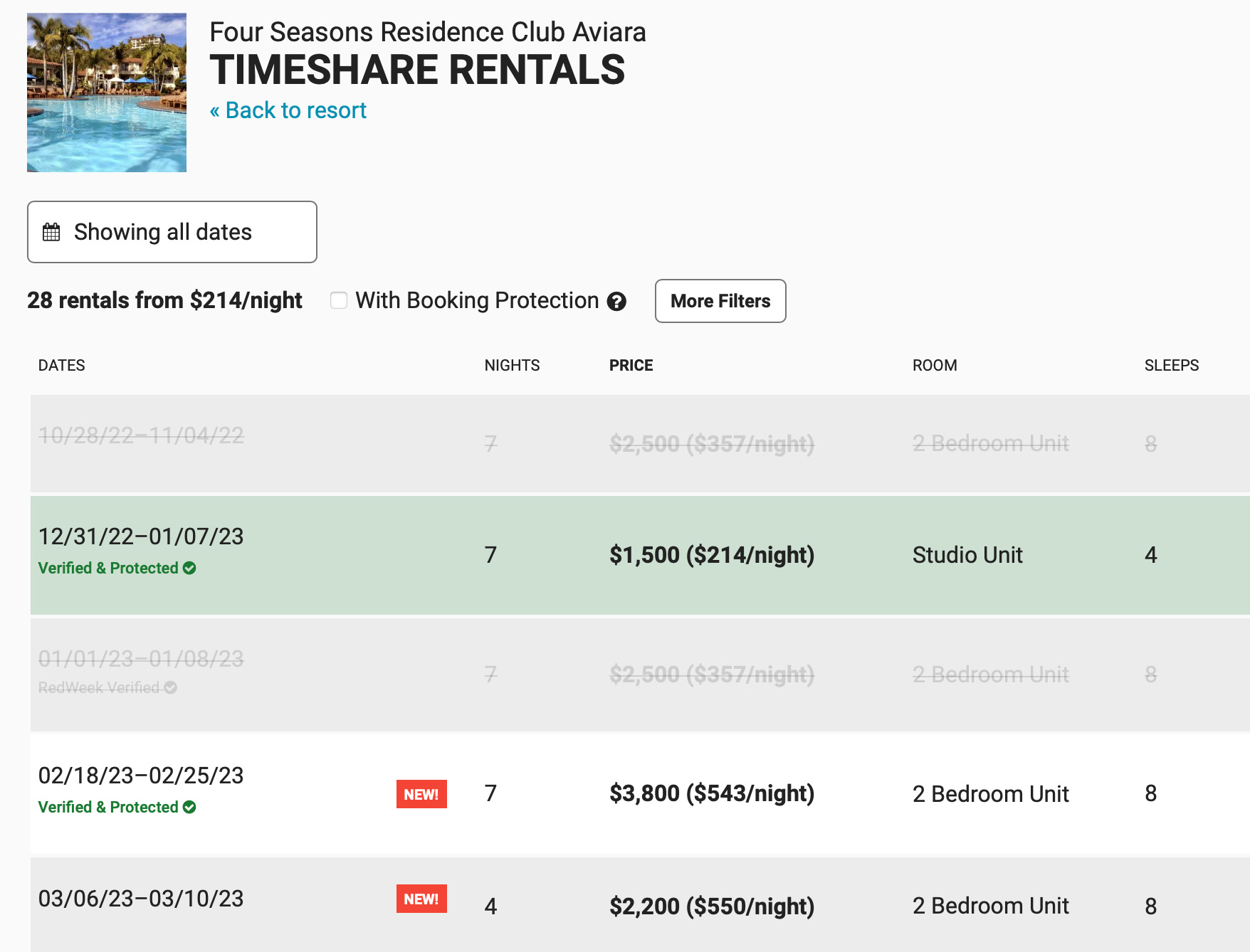Check Booking Protection to filter protected rentals
This screenshot has width=1250, height=952.
pyautogui.click(x=339, y=301)
